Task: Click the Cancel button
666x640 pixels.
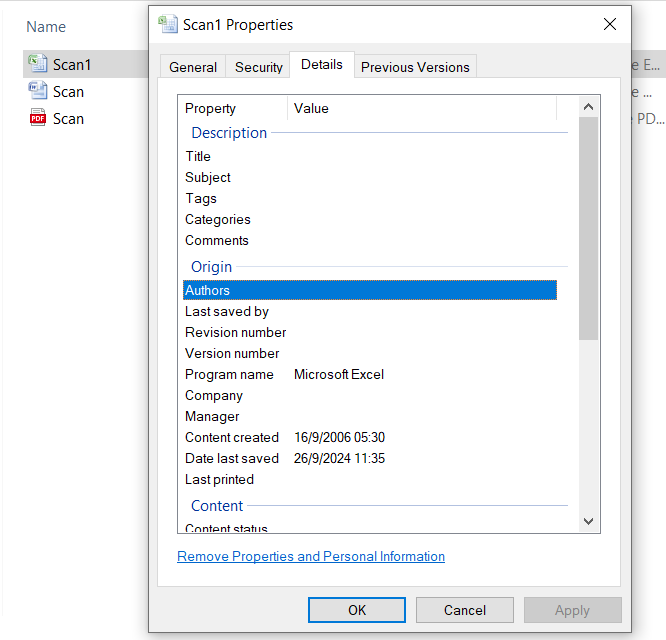Action: click(x=465, y=610)
